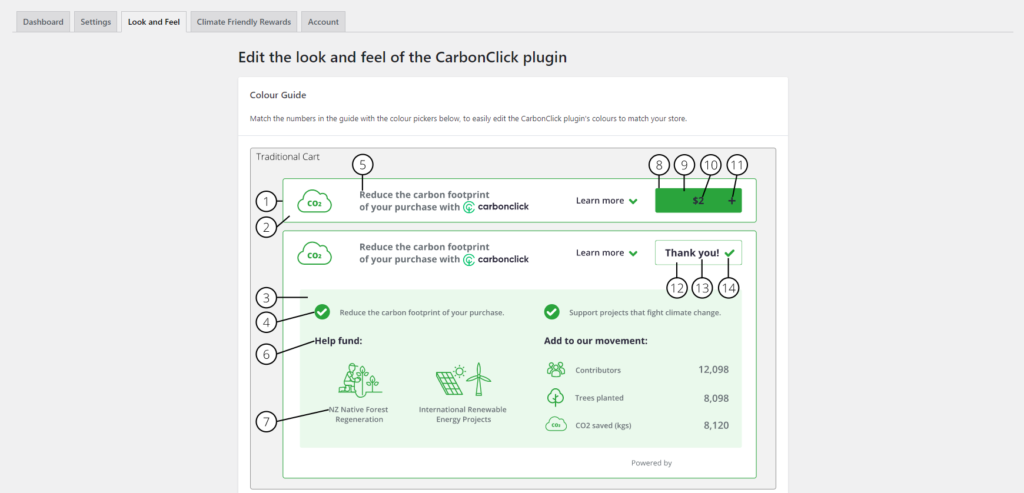
Task: Click the Support projects that fight climate change text
Action: click(645, 313)
